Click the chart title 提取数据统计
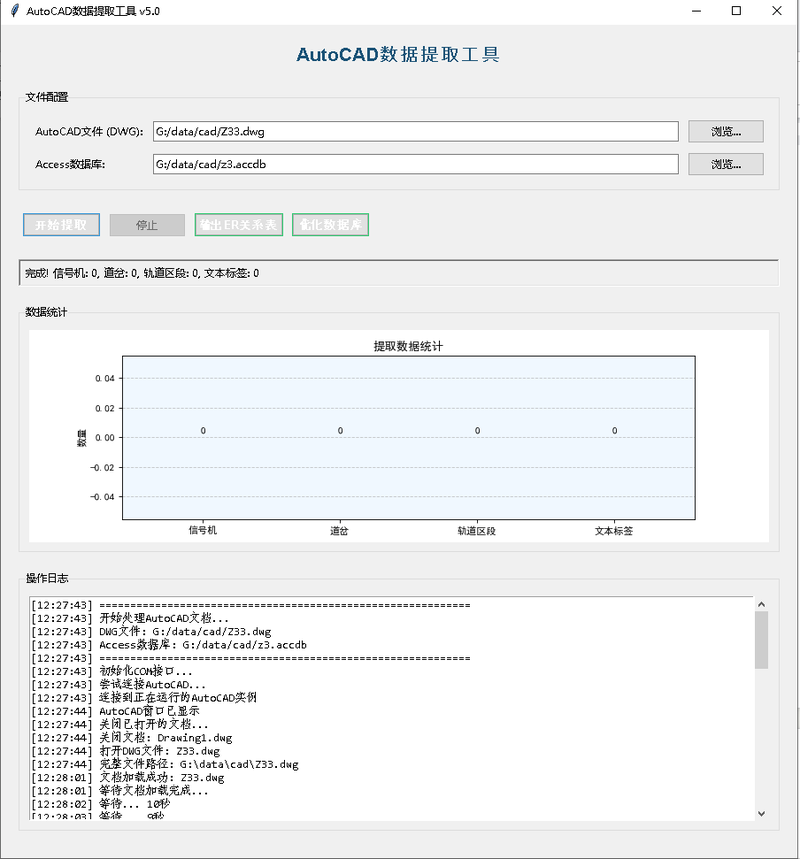This screenshot has height=859, width=800. click(408, 346)
